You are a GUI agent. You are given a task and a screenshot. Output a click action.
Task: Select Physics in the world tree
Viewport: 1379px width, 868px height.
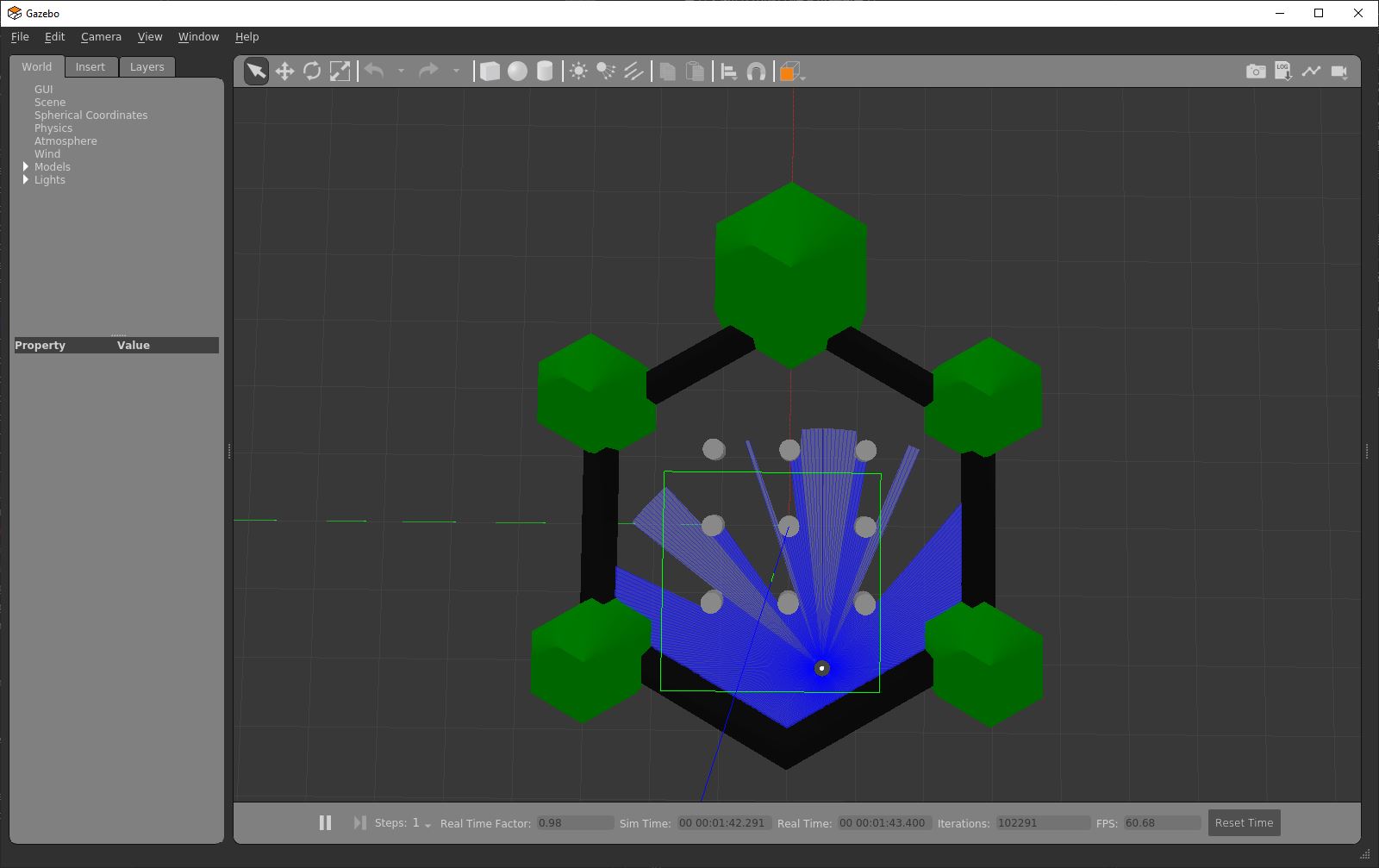53,128
